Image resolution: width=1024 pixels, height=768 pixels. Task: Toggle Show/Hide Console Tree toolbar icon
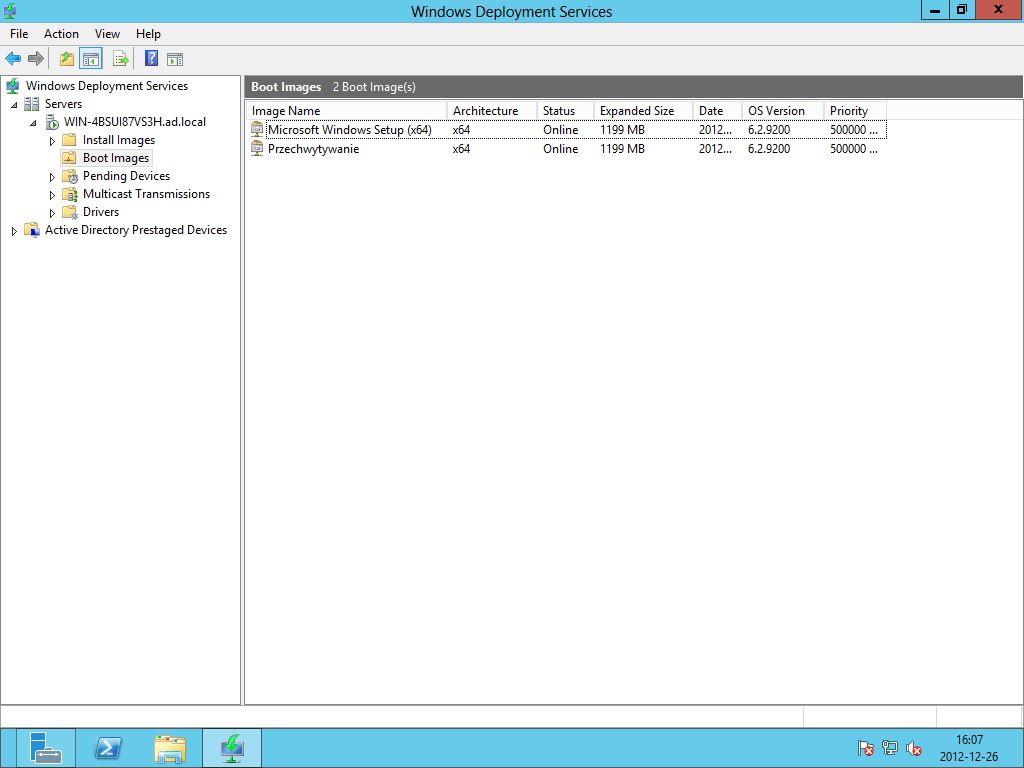tap(91, 59)
